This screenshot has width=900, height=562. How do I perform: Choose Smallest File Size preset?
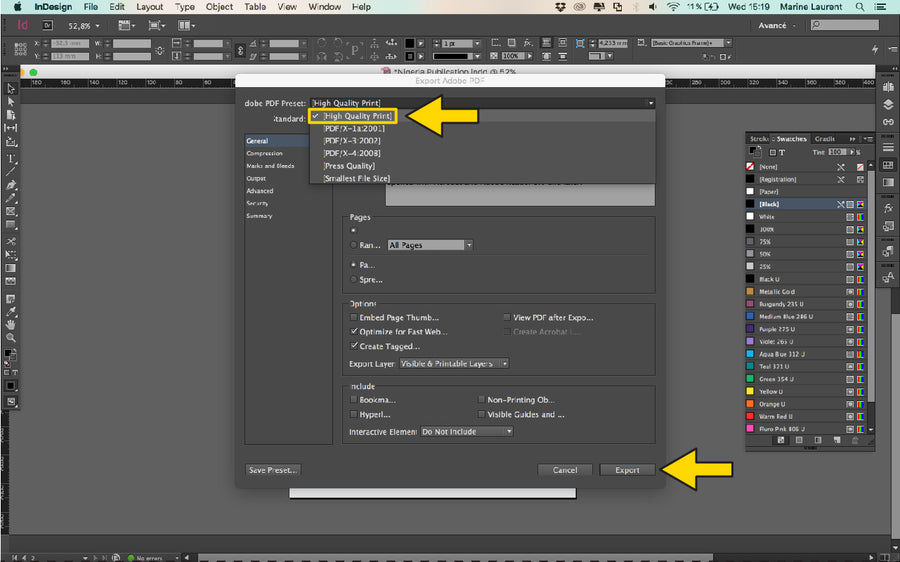[x=356, y=179]
